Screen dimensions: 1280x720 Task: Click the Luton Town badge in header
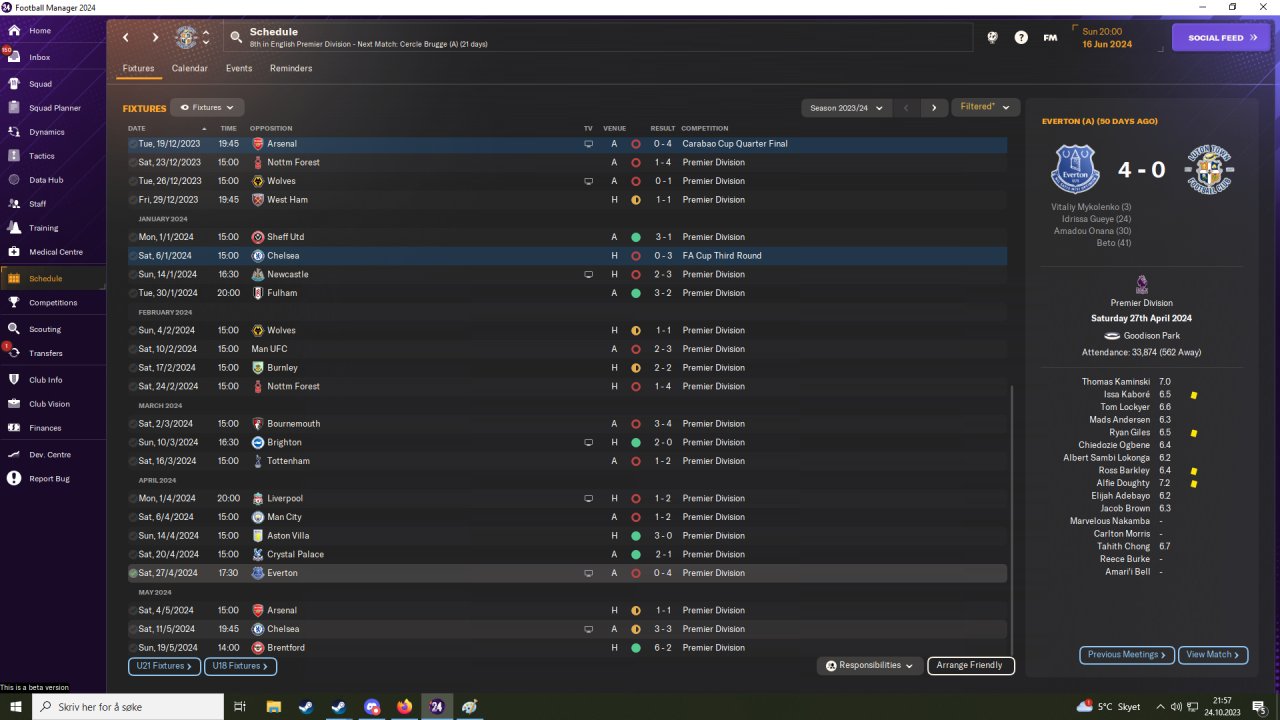pyautogui.click(x=186, y=38)
